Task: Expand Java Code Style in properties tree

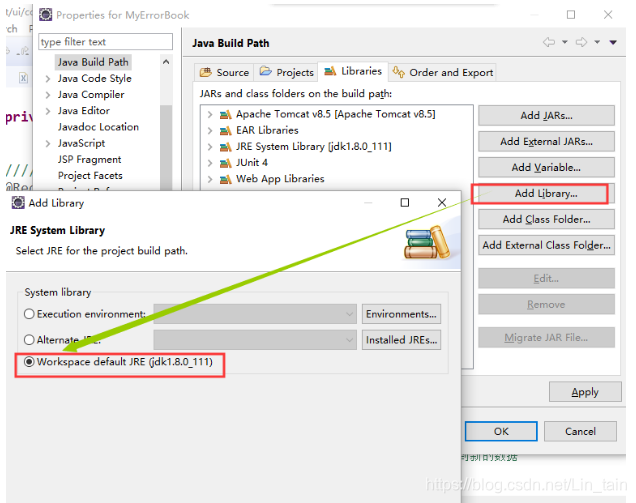Action: click(x=48, y=79)
